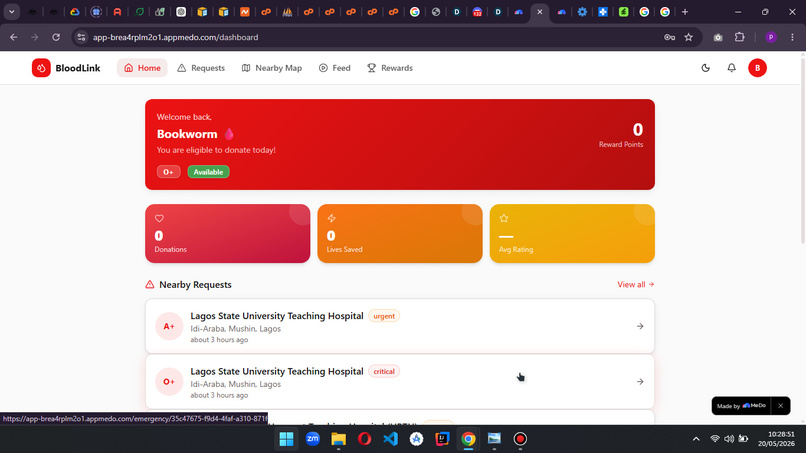Click the critical tag
The height and width of the screenshot is (453, 806).
(x=384, y=371)
